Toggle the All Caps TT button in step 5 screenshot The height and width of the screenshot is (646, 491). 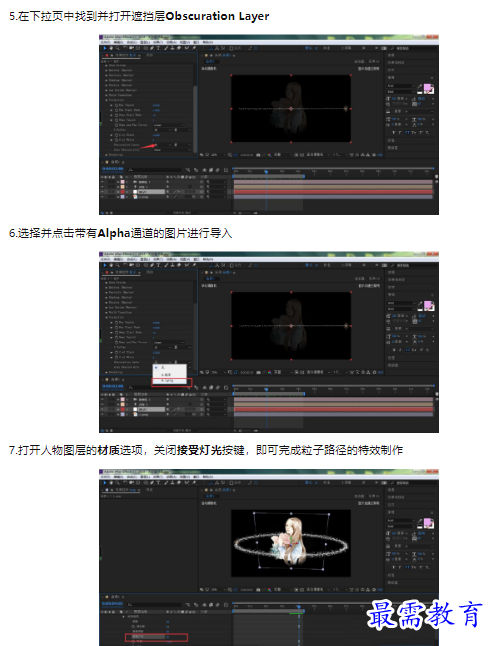(x=407, y=133)
